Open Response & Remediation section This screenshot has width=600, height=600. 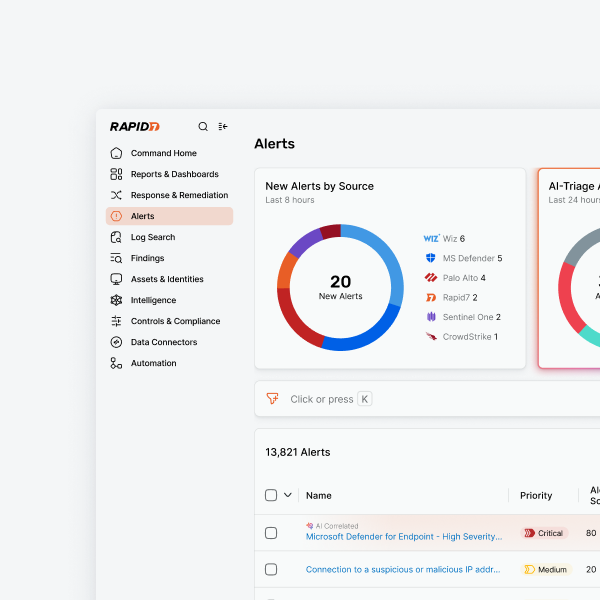click(170, 195)
